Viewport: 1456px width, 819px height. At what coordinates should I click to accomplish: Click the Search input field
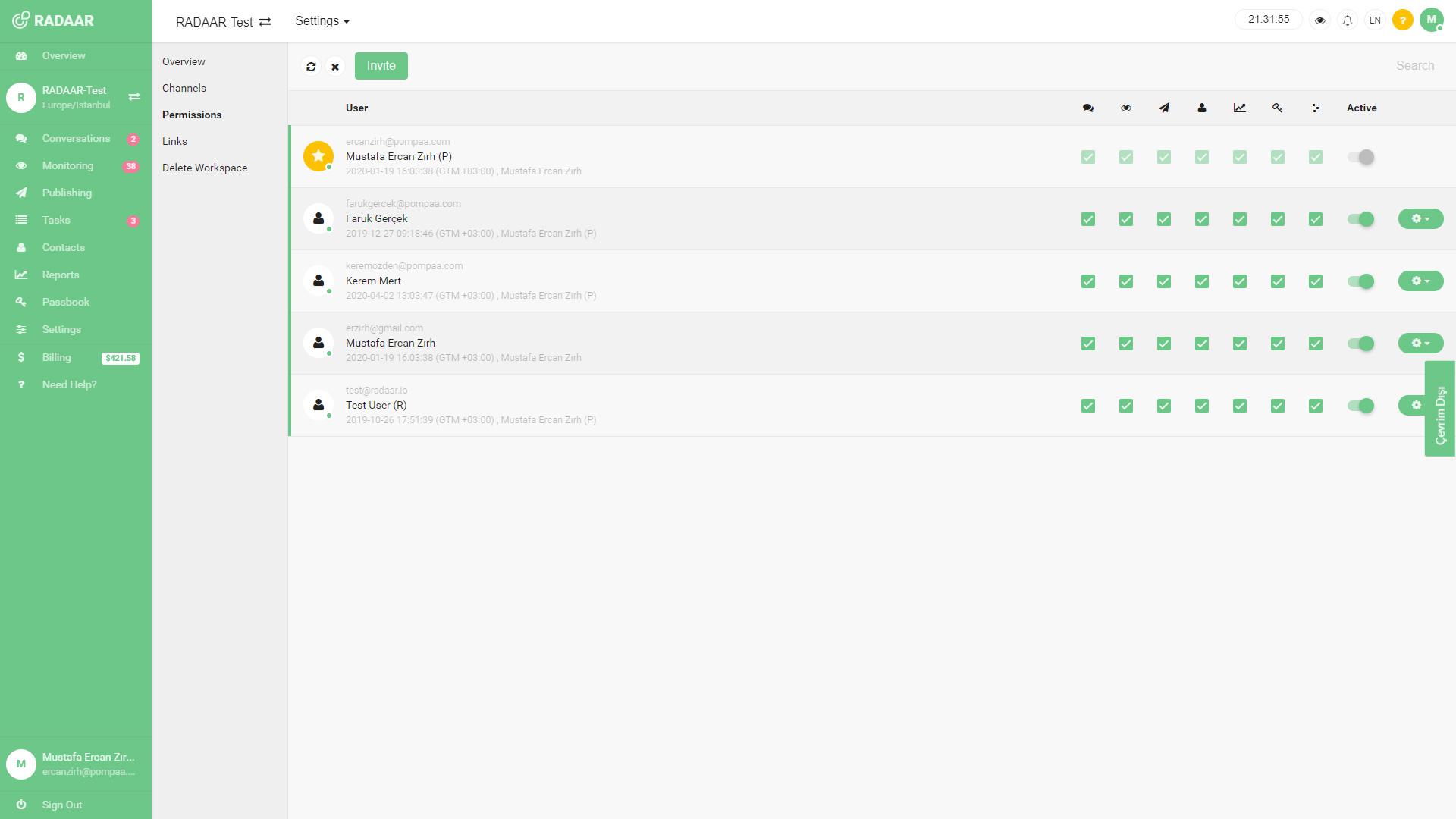[1416, 64]
